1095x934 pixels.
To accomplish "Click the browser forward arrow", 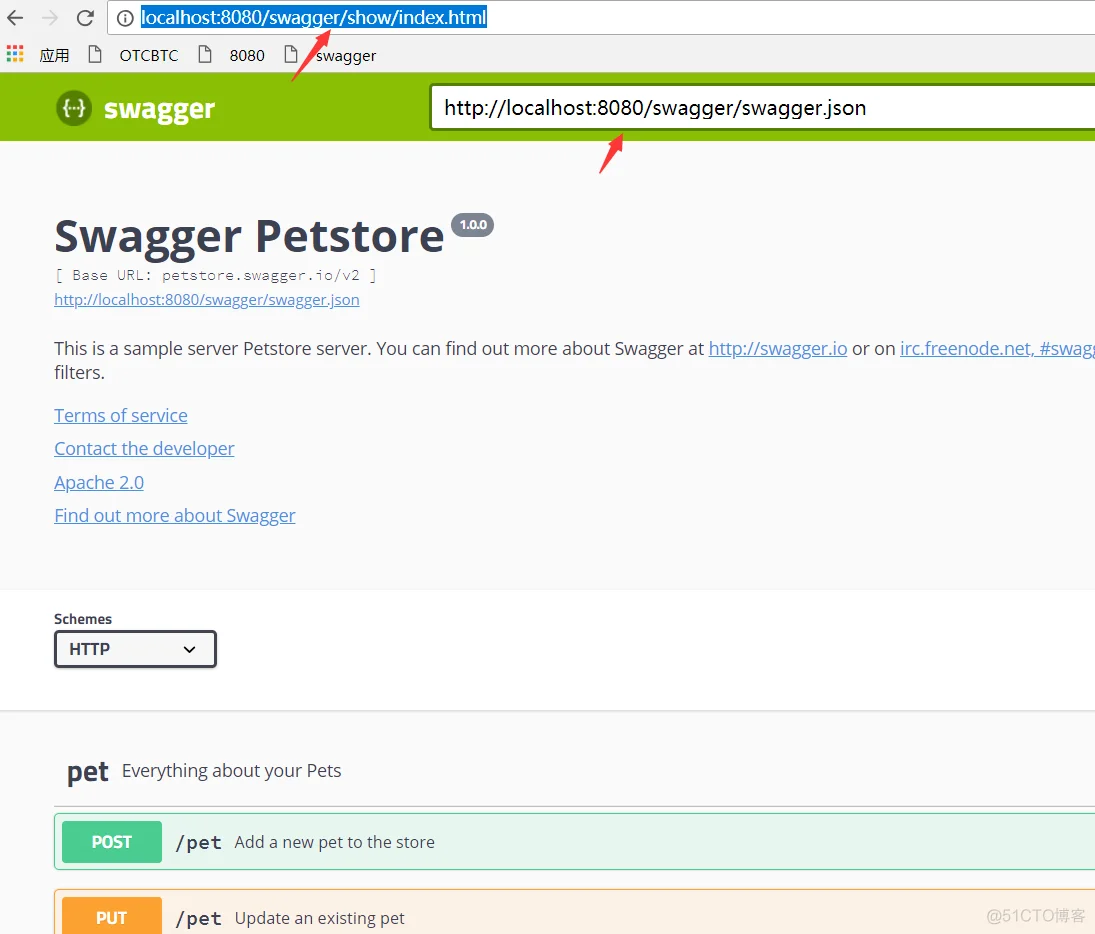I will click(x=50, y=17).
